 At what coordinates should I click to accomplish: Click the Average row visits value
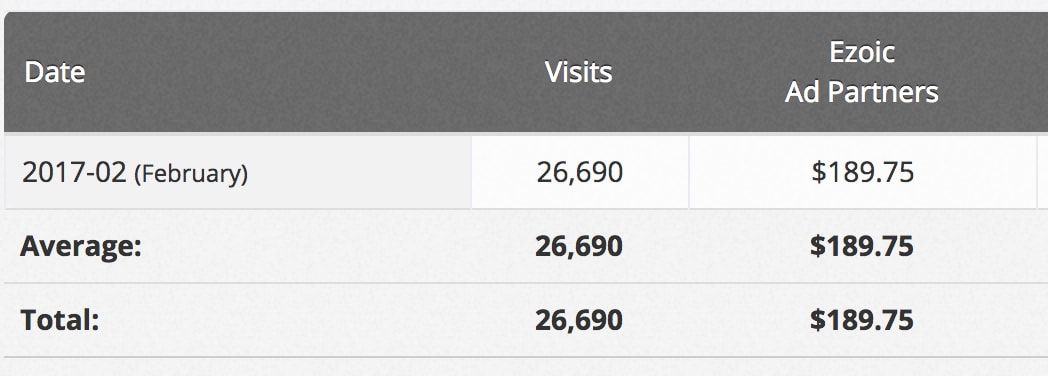click(x=579, y=246)
